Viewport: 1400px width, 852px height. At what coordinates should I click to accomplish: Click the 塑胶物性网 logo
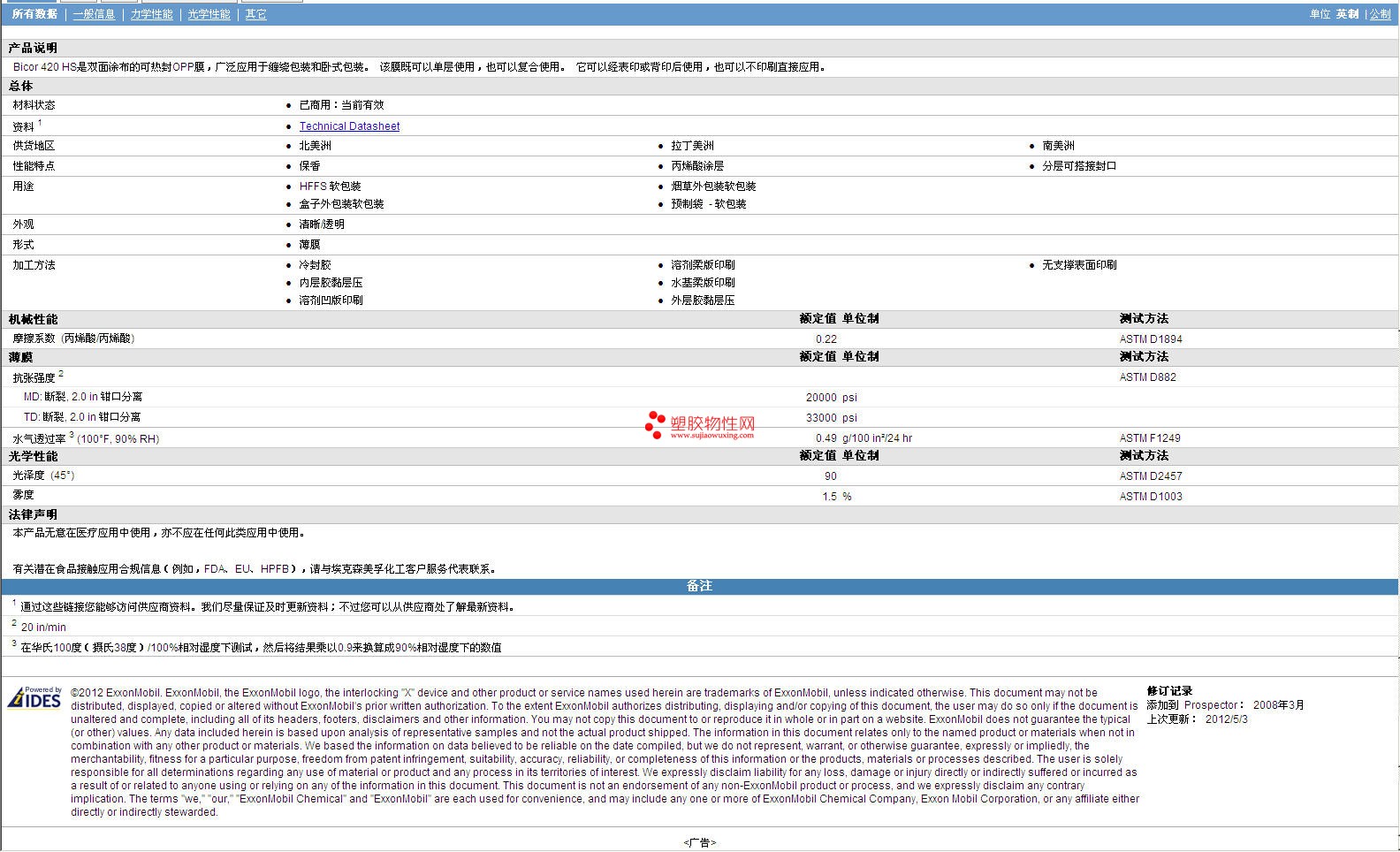coord(700,426)
